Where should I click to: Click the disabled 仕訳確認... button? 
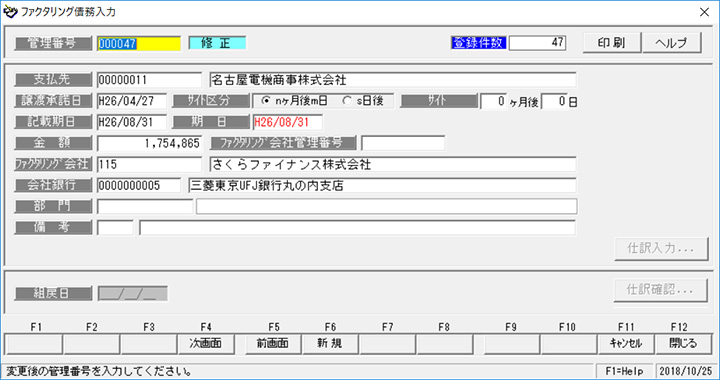[x=660, y=290]
